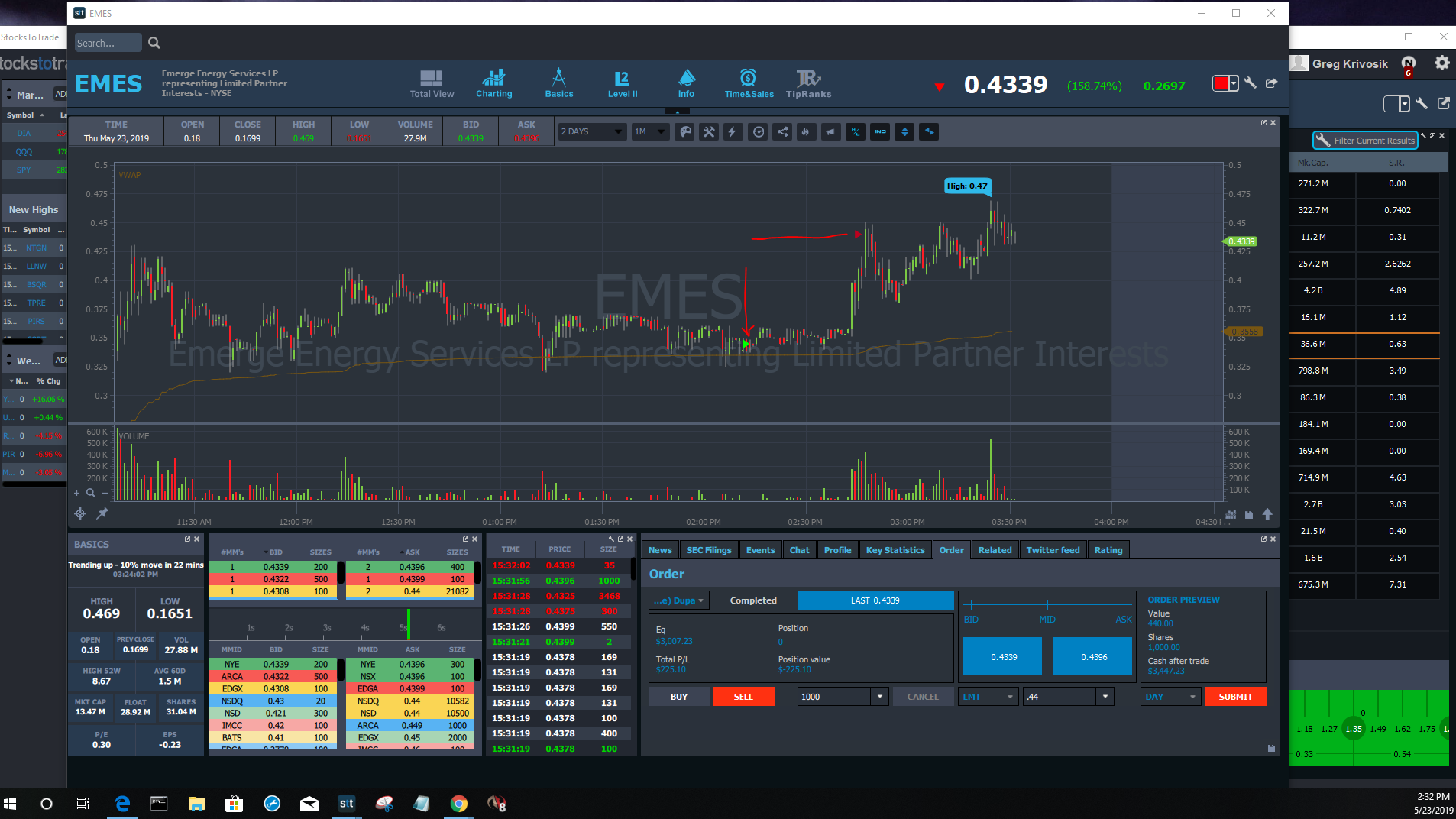1456x819 pixels.
Task: Open the Level II module
Action: click(x=623, y=83)
